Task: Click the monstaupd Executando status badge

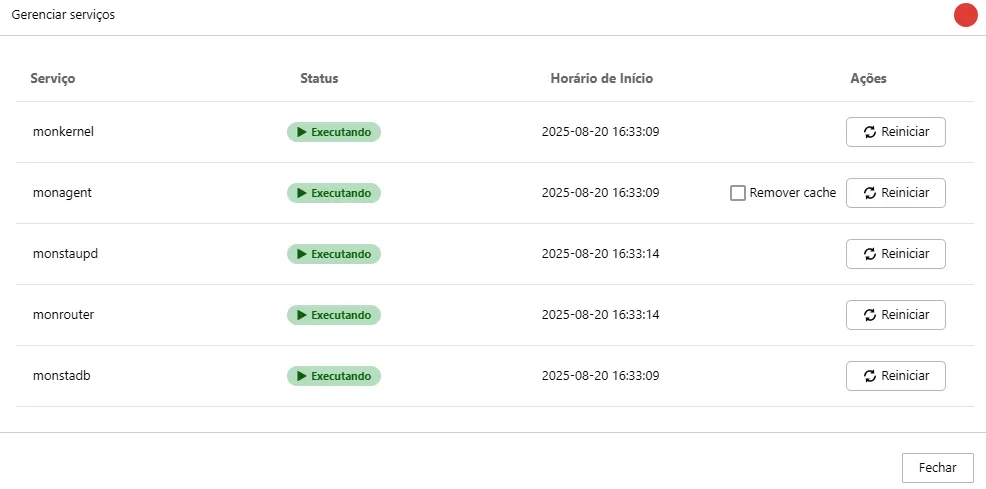Action: [x=334, y=254]
